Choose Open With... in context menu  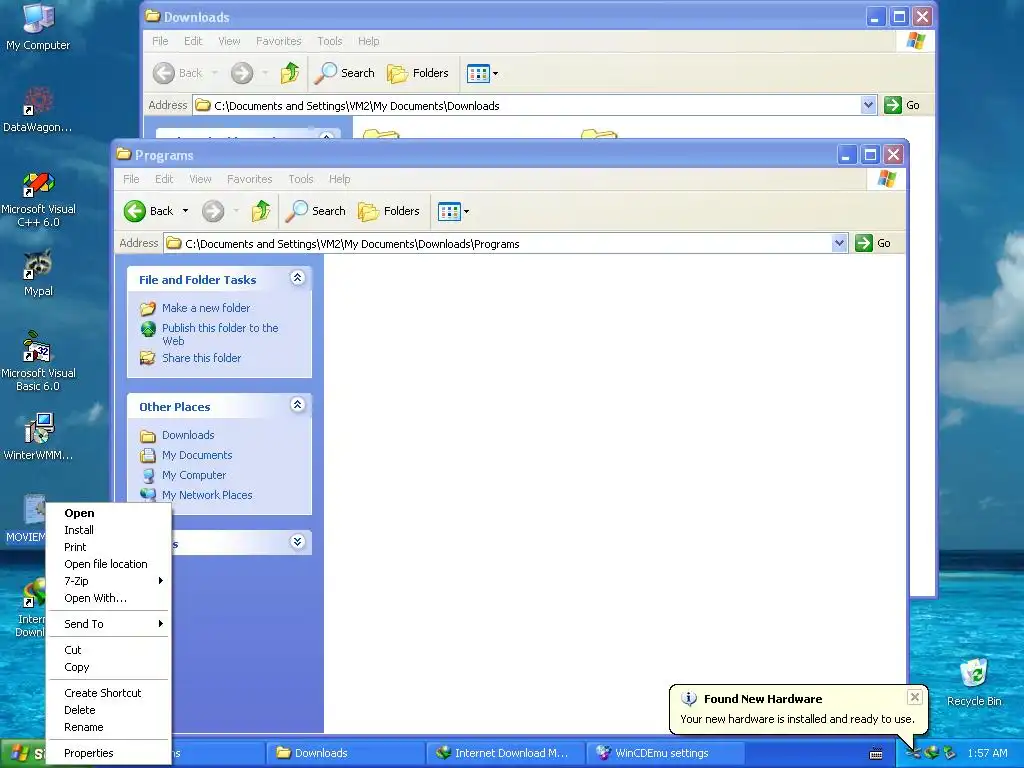click(108, 598)
